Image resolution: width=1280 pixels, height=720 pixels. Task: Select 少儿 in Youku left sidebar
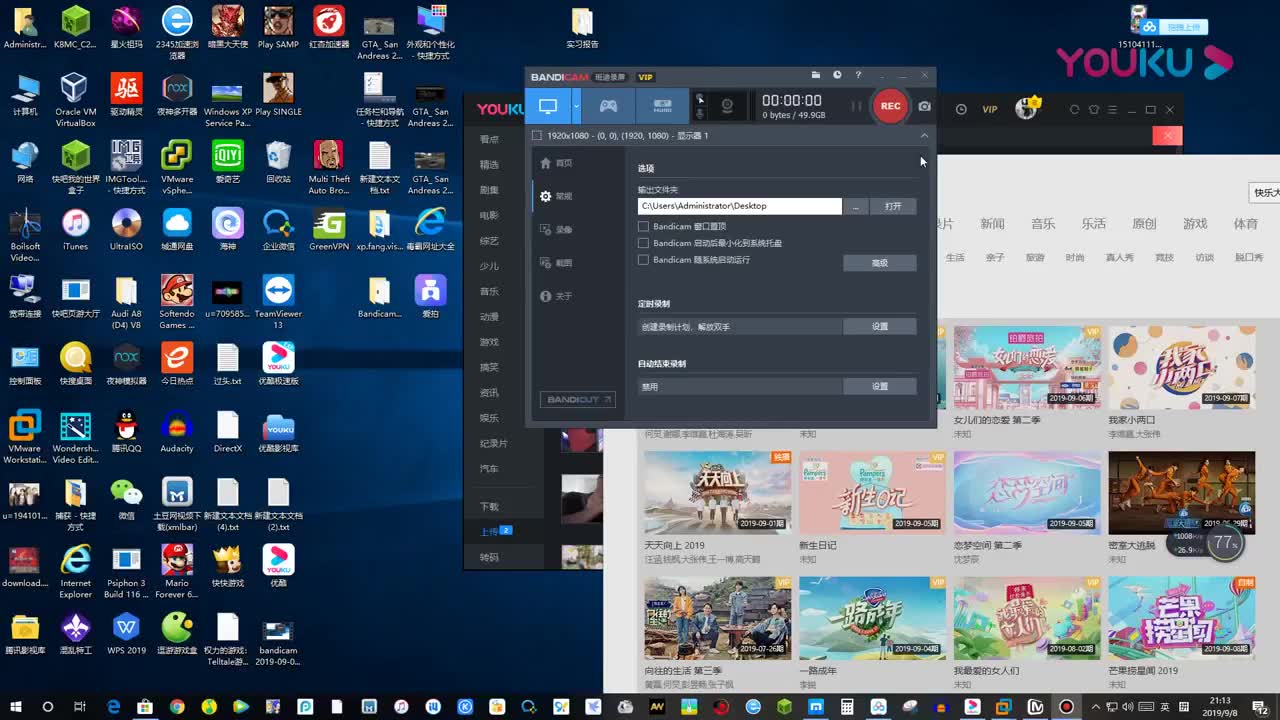pos(489,266)
